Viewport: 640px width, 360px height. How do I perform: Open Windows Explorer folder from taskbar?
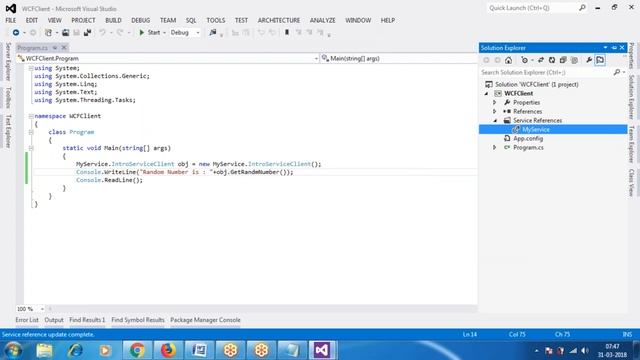pyautogui.click(x=44, y=350)
